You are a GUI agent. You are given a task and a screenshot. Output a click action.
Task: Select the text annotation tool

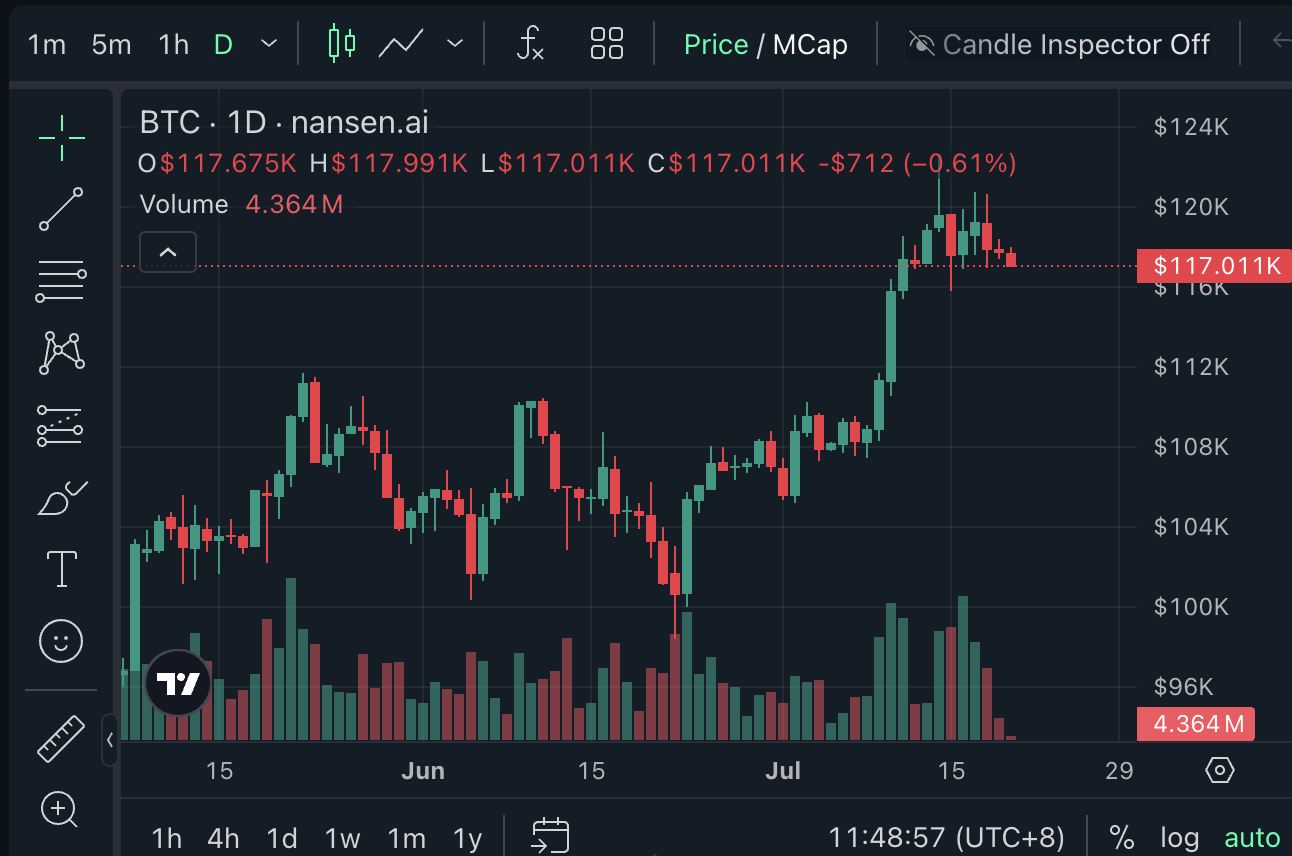coord(61,568)
